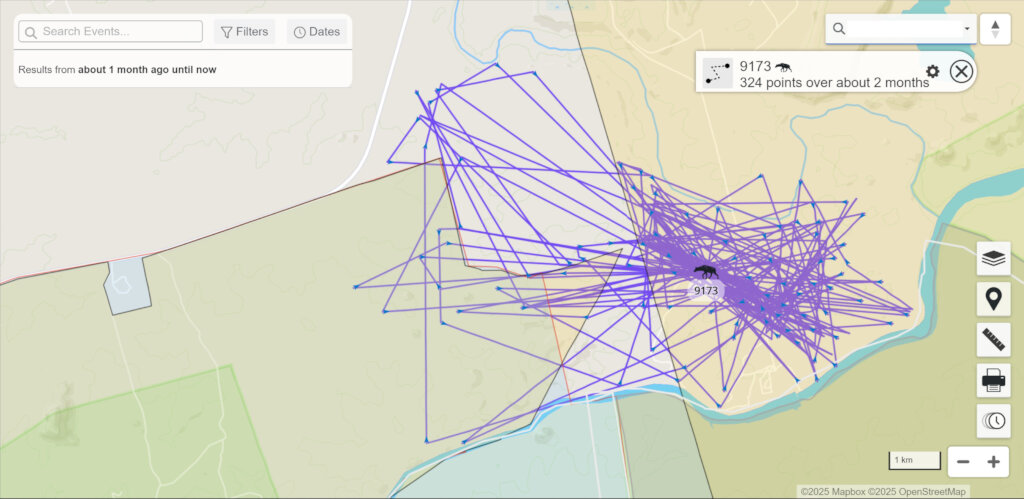1024x499 pixels.
Task: Open the Mapbox attribution link
Action: coord(832,492)
